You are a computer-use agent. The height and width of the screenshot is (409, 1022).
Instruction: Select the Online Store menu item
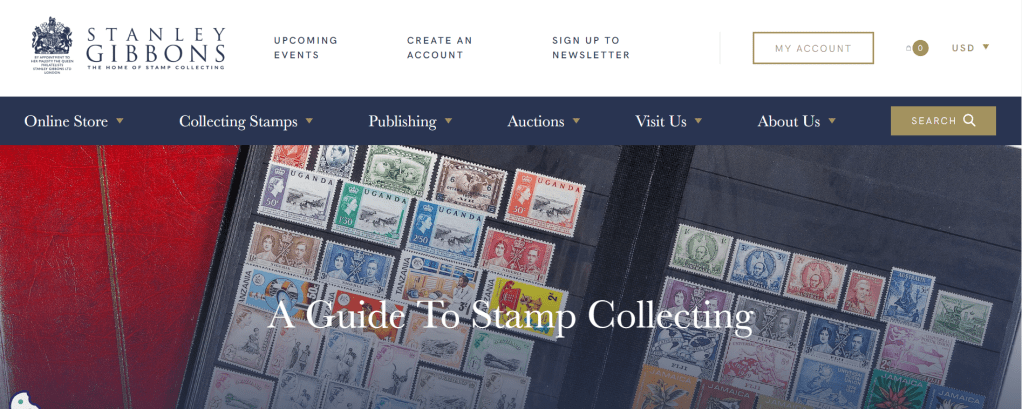[66, 121]
